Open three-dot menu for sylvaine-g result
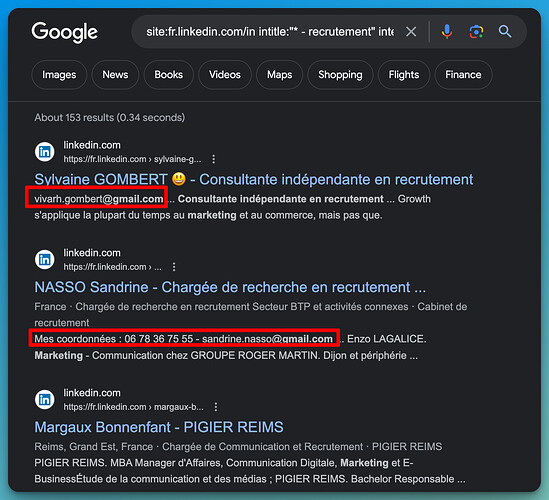The width and height of the screenshot is (549, 500). (214, 159)
